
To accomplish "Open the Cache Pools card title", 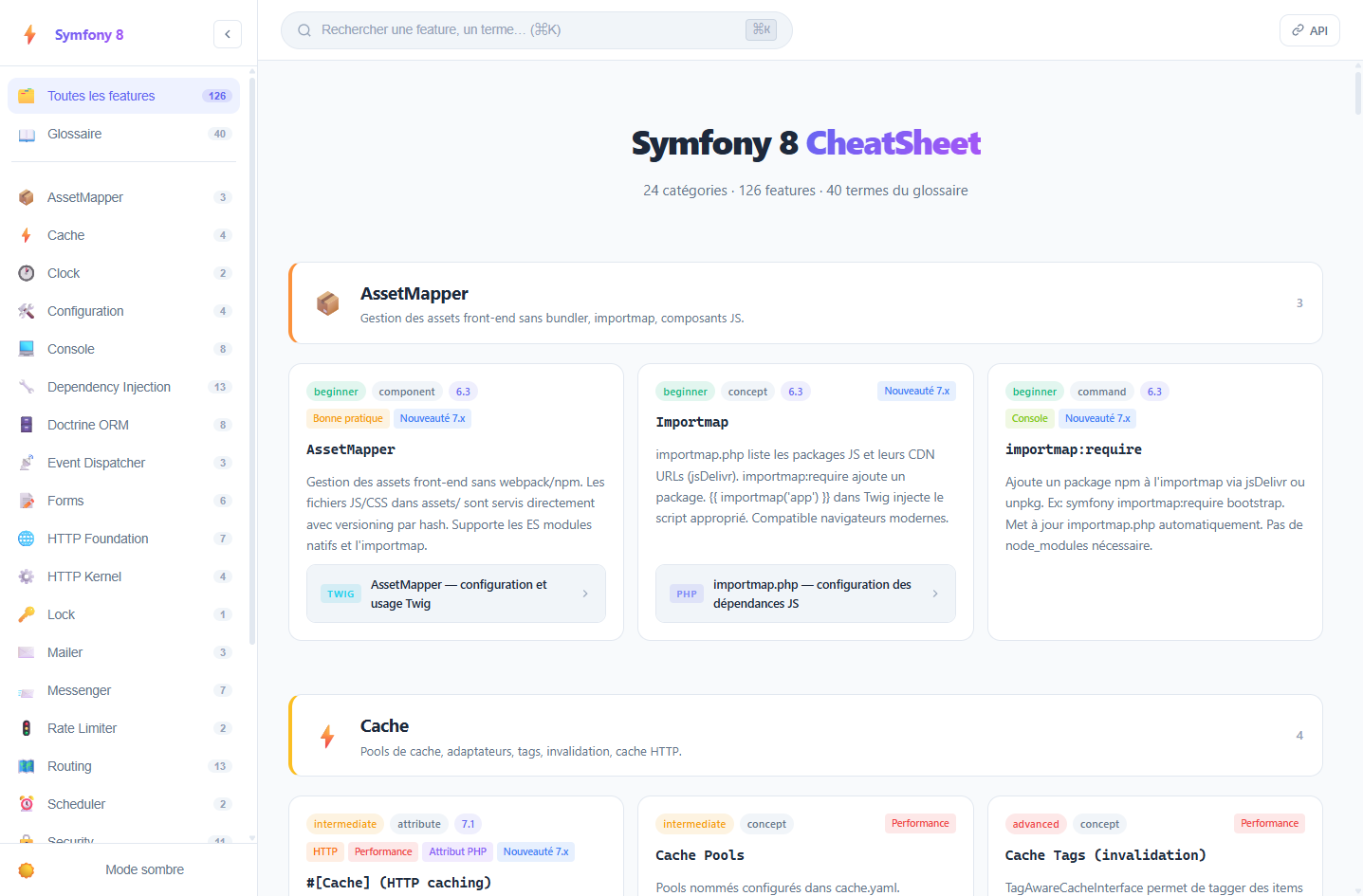I will tap(700, 855).
